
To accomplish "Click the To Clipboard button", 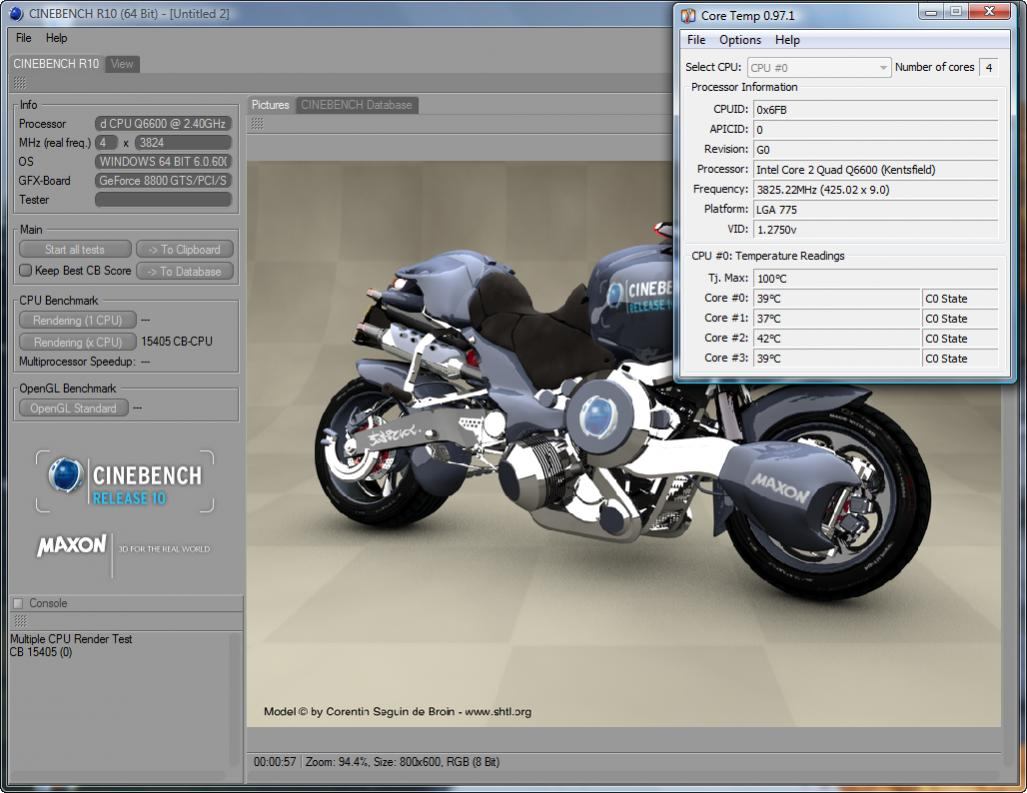I will [x=184, y=249].
